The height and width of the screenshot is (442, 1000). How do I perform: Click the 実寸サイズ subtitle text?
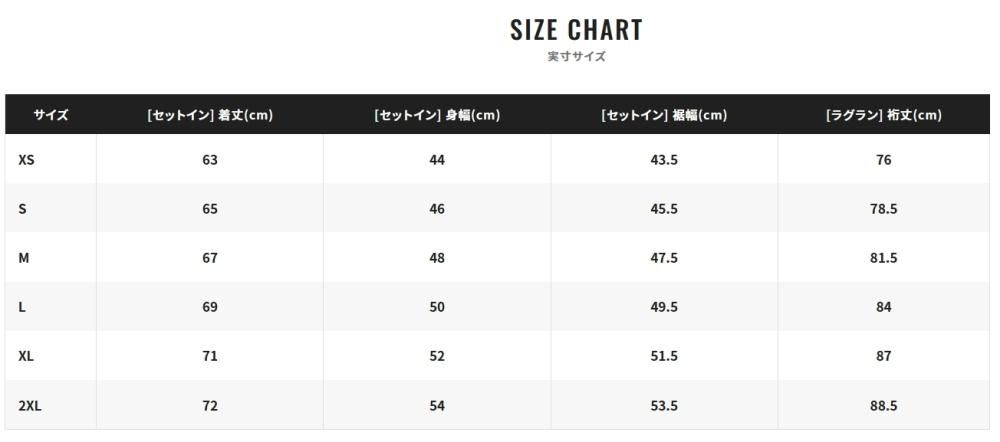coord(576,57)
